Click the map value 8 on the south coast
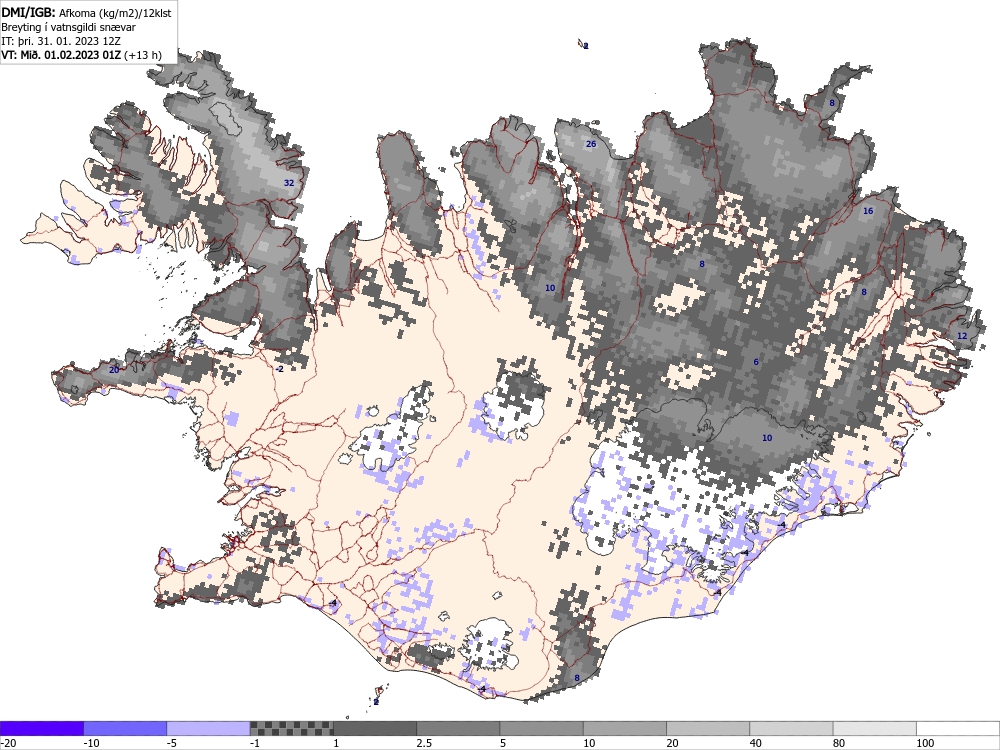The height and width of the screenshot is (750, 1000). point(577,678)
